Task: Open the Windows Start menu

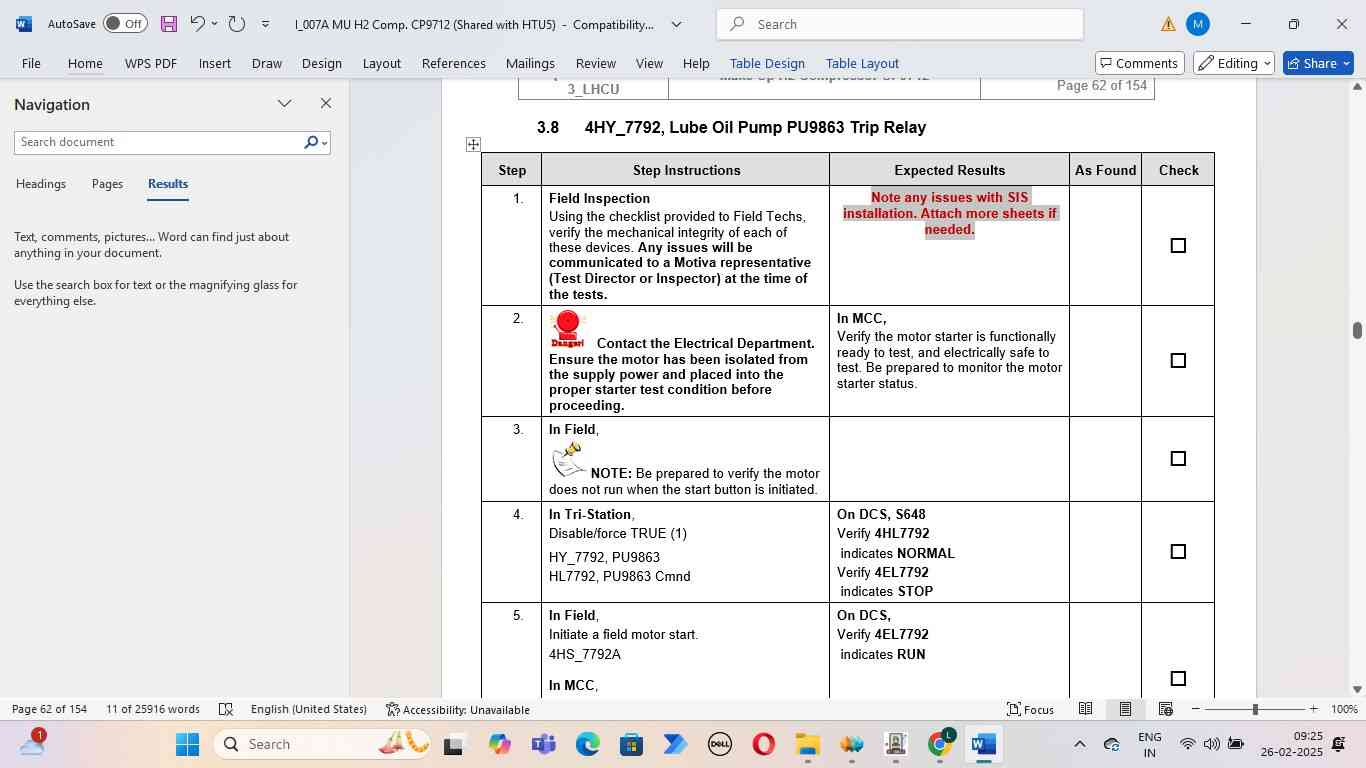Action: [188, 744]
